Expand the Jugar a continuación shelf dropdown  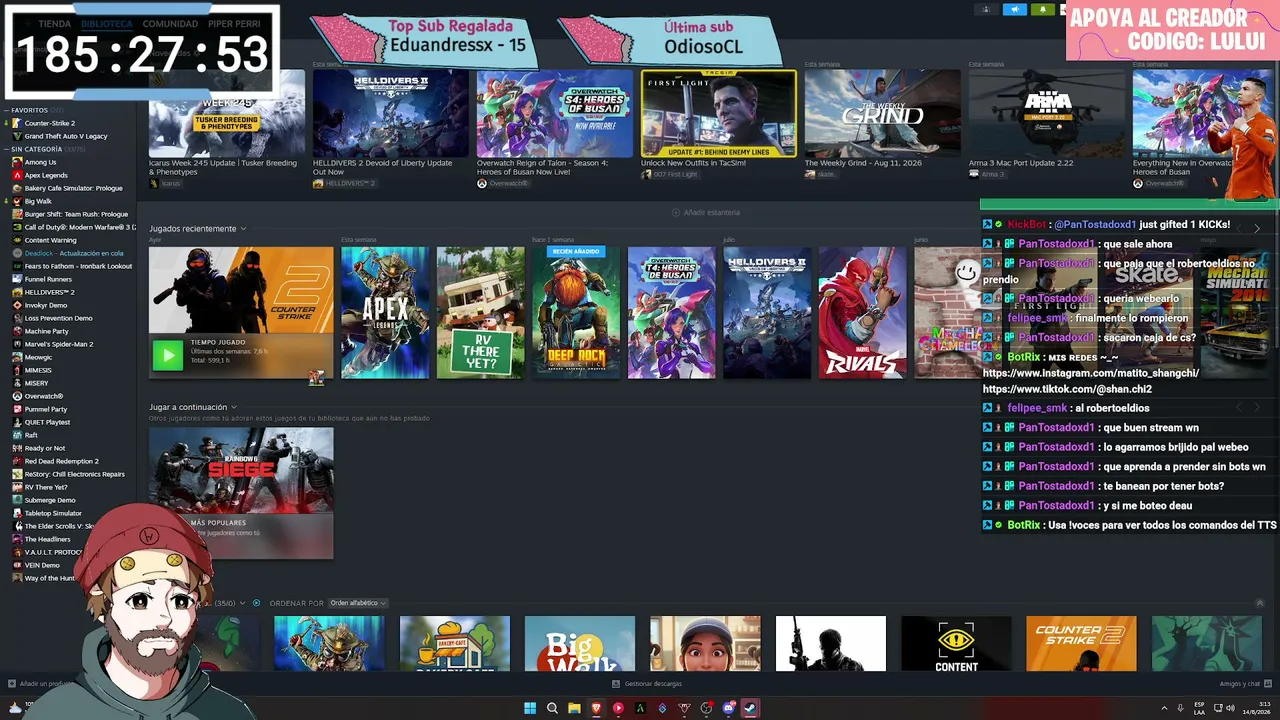click(x=234, y=407)
